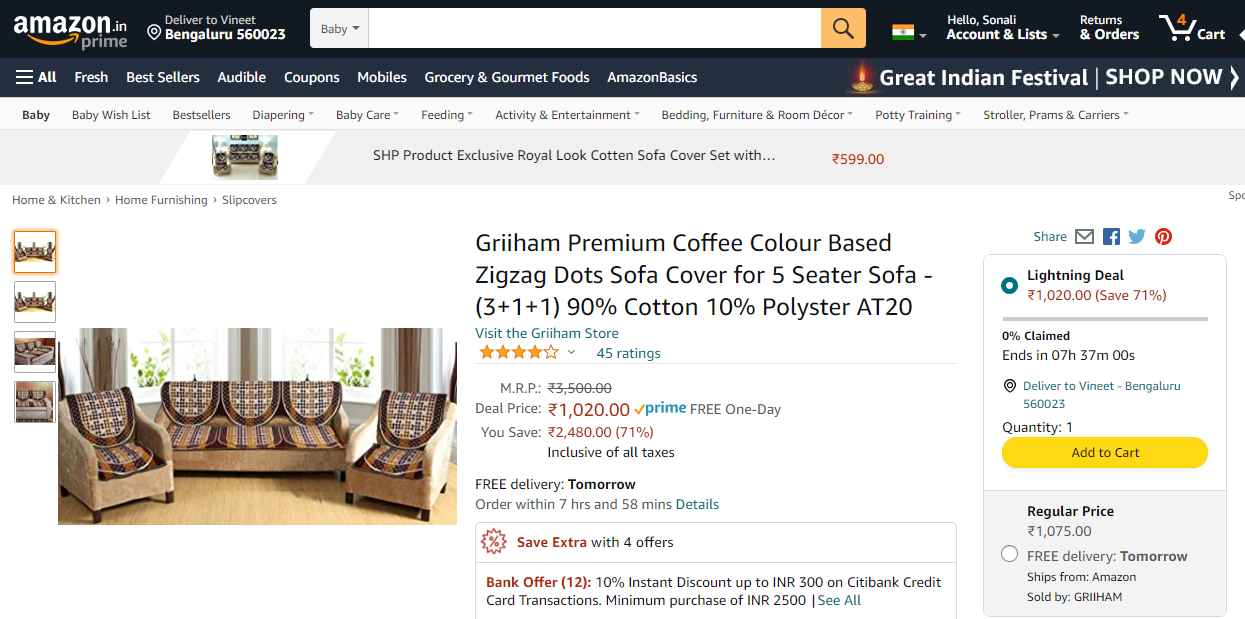The height and width of the screenshot is (619, 1245).
Task: Click the Amazon.in prime logo
Action: [71, 30]
